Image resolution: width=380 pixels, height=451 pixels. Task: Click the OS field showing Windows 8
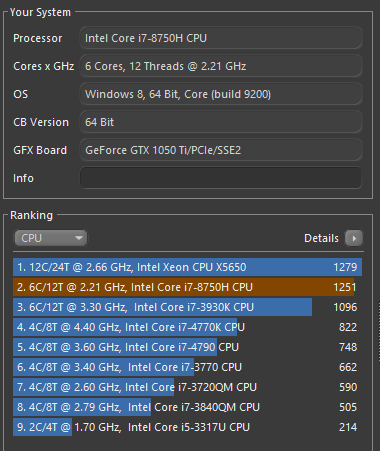221,94
